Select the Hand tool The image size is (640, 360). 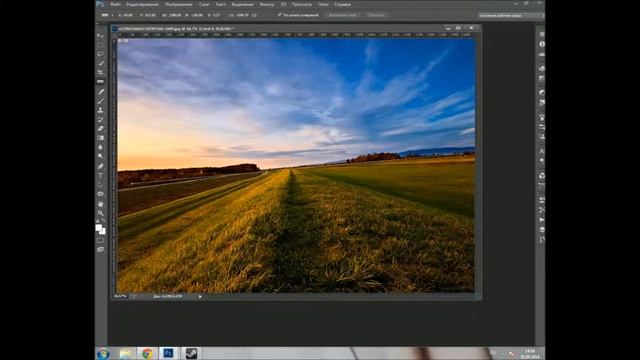pos(100,204)
